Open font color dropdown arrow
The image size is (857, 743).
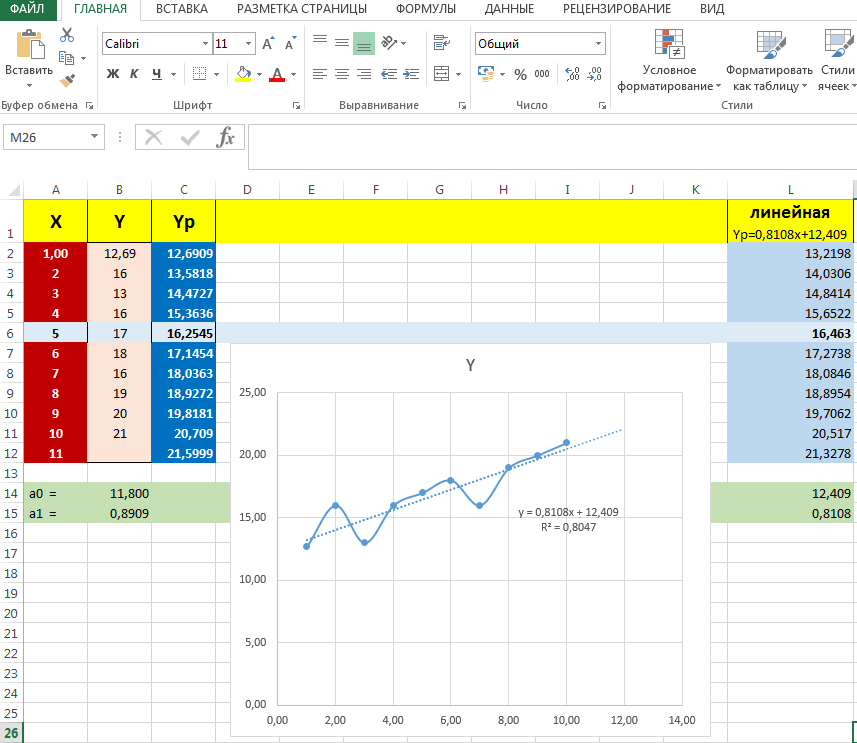click(294, 74)
